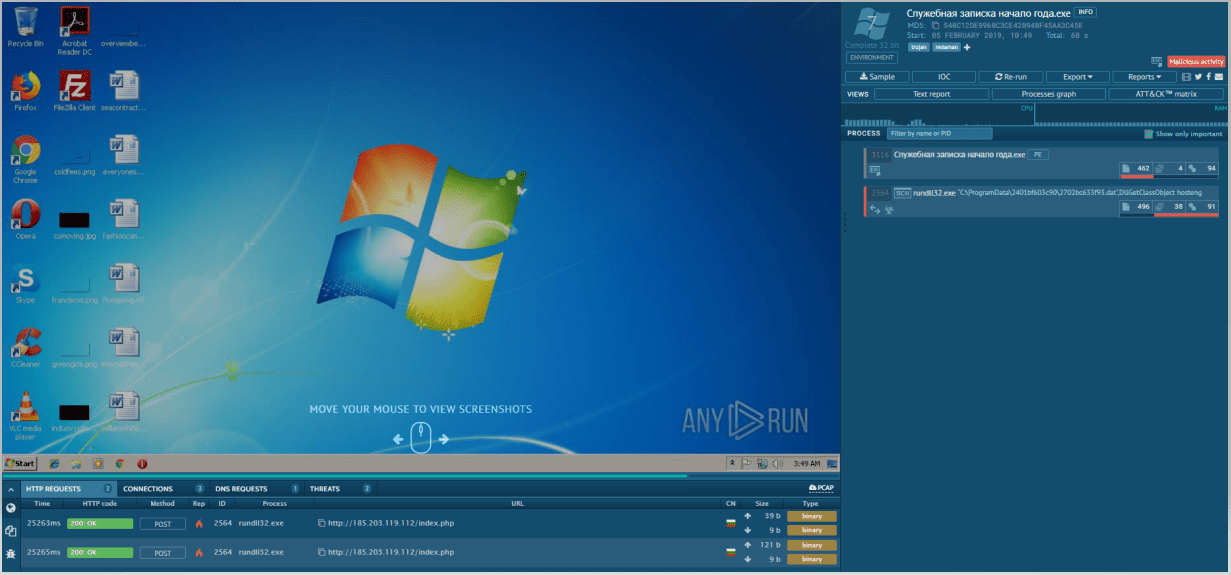Viewport: 1231px width, 575px height.
Task: Expand the Export dropdown
Action: (1077, 77)
